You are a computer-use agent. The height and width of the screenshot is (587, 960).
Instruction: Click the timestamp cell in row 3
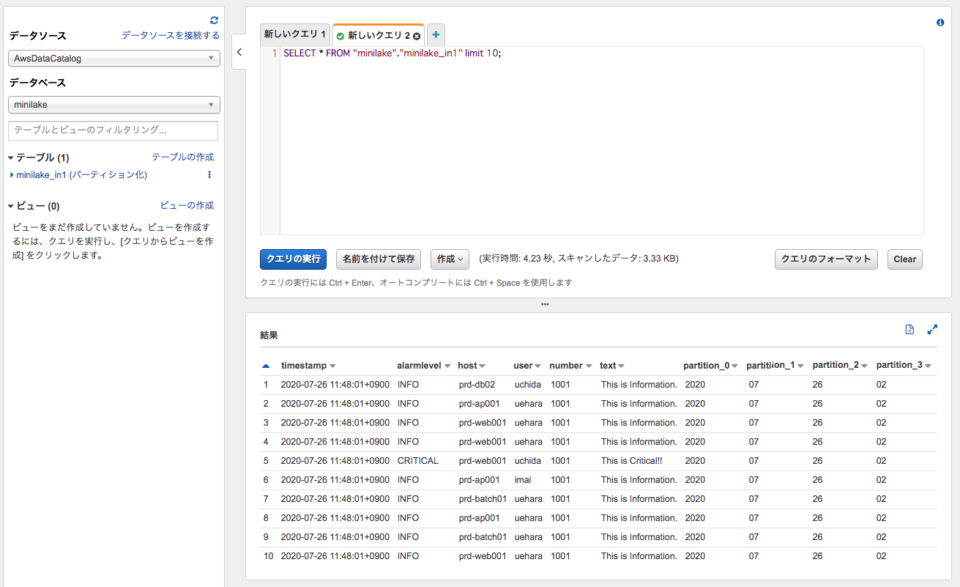[x=335, y=423]
